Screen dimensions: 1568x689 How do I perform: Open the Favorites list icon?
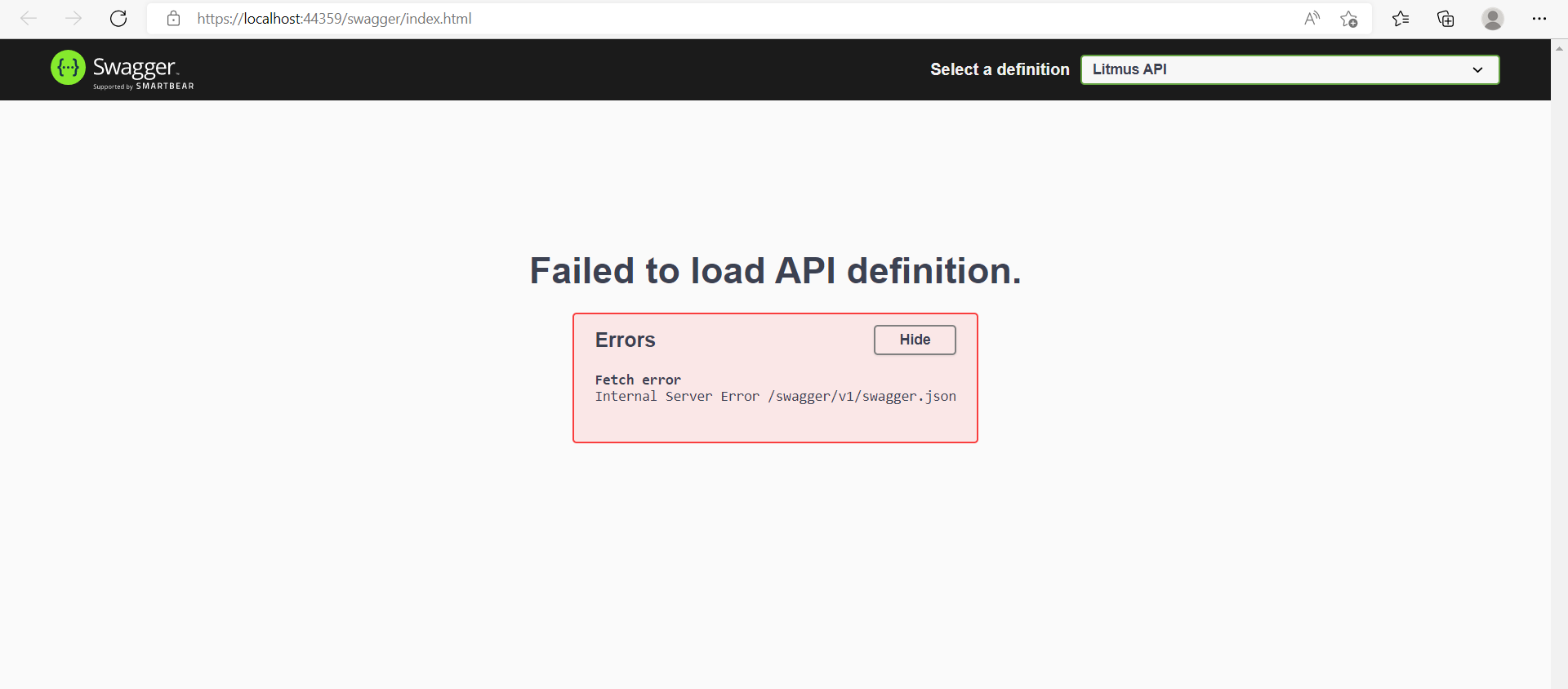[x=1401, y=19]
